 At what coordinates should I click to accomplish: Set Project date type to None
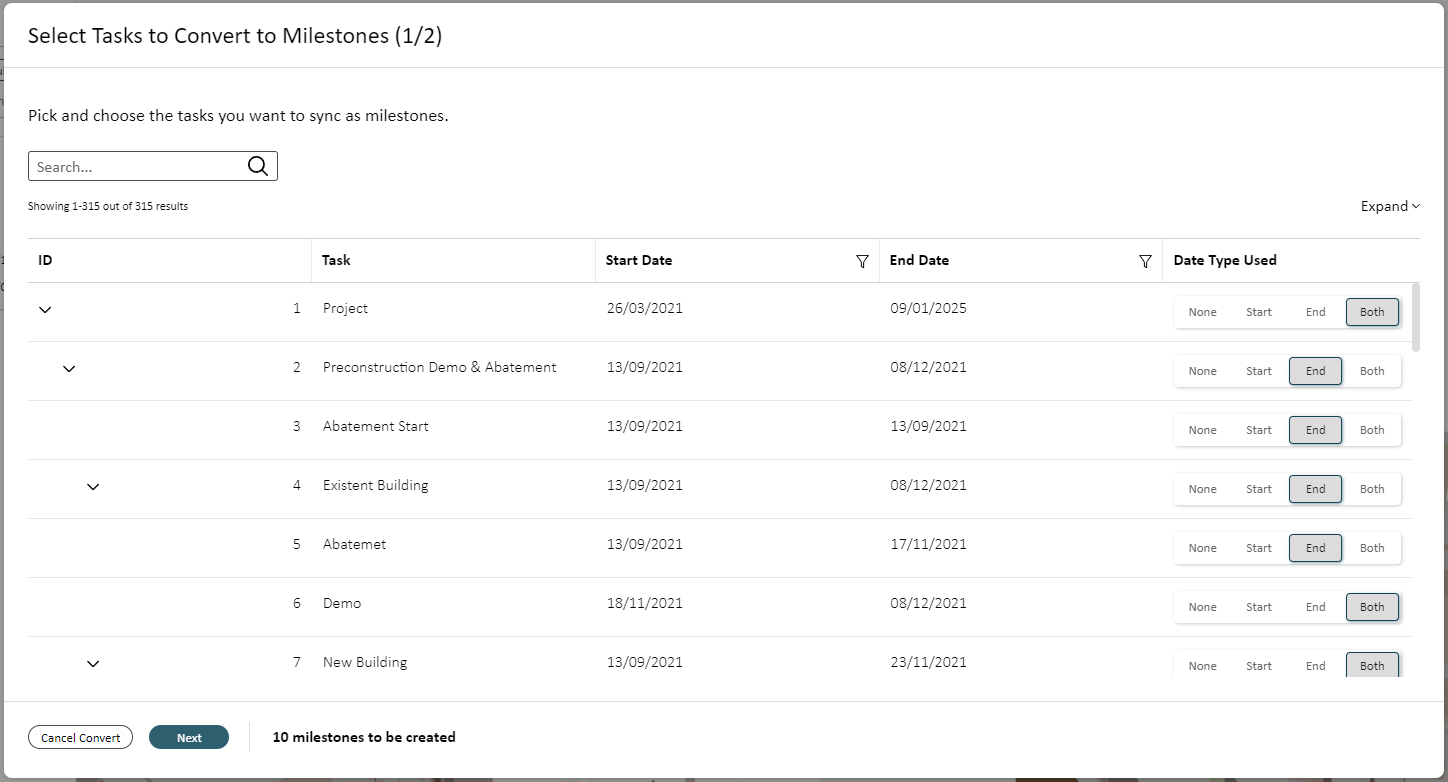(x=1203, y=312)
